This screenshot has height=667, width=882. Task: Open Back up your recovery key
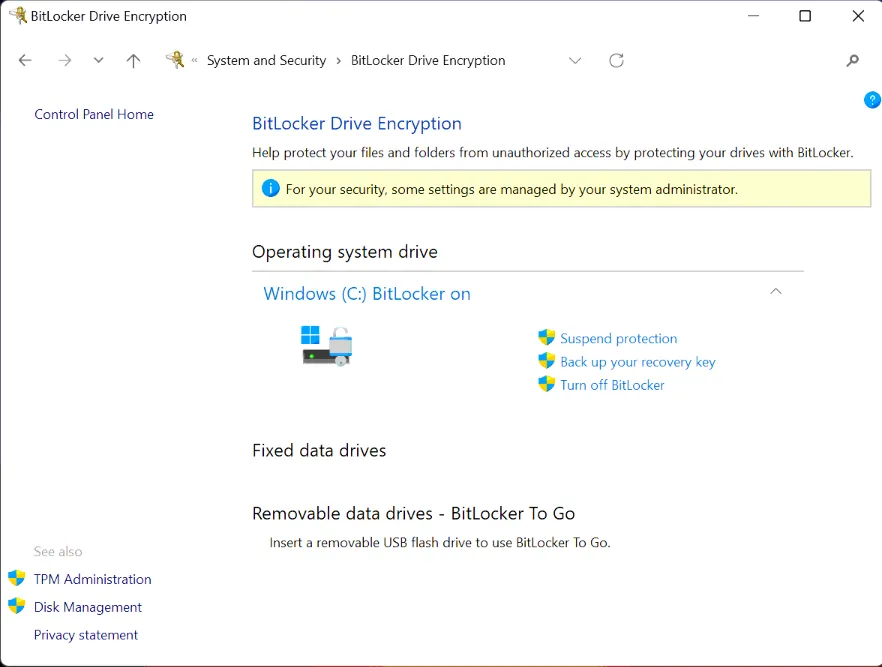638,362
